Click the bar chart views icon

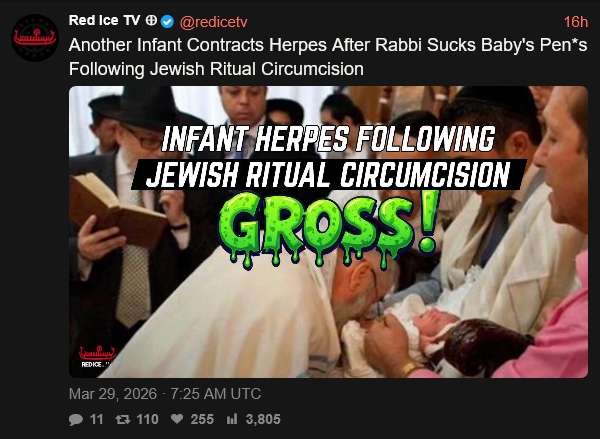(232, 419)
